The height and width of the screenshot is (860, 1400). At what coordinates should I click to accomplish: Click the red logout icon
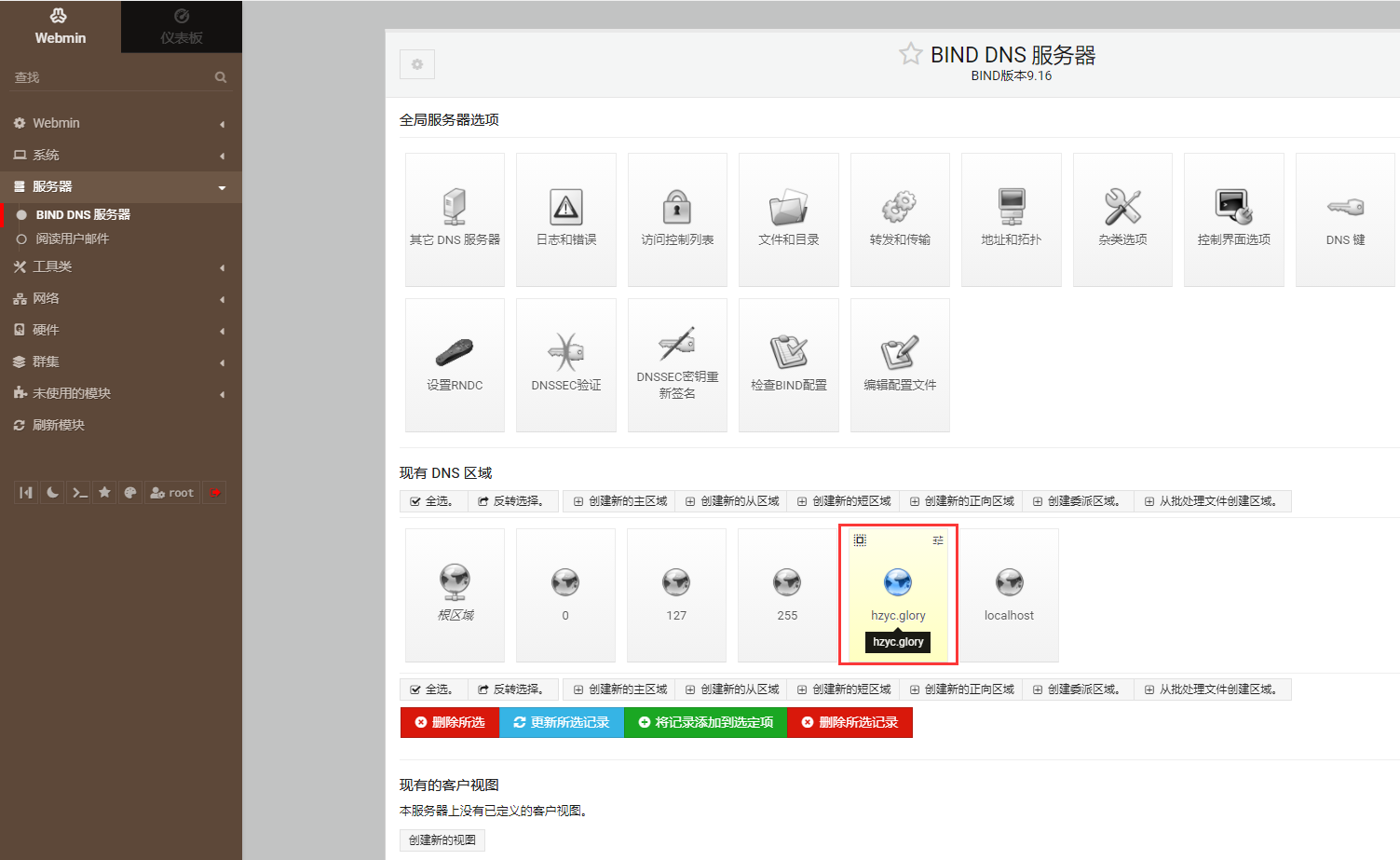(x=215, y=493)
